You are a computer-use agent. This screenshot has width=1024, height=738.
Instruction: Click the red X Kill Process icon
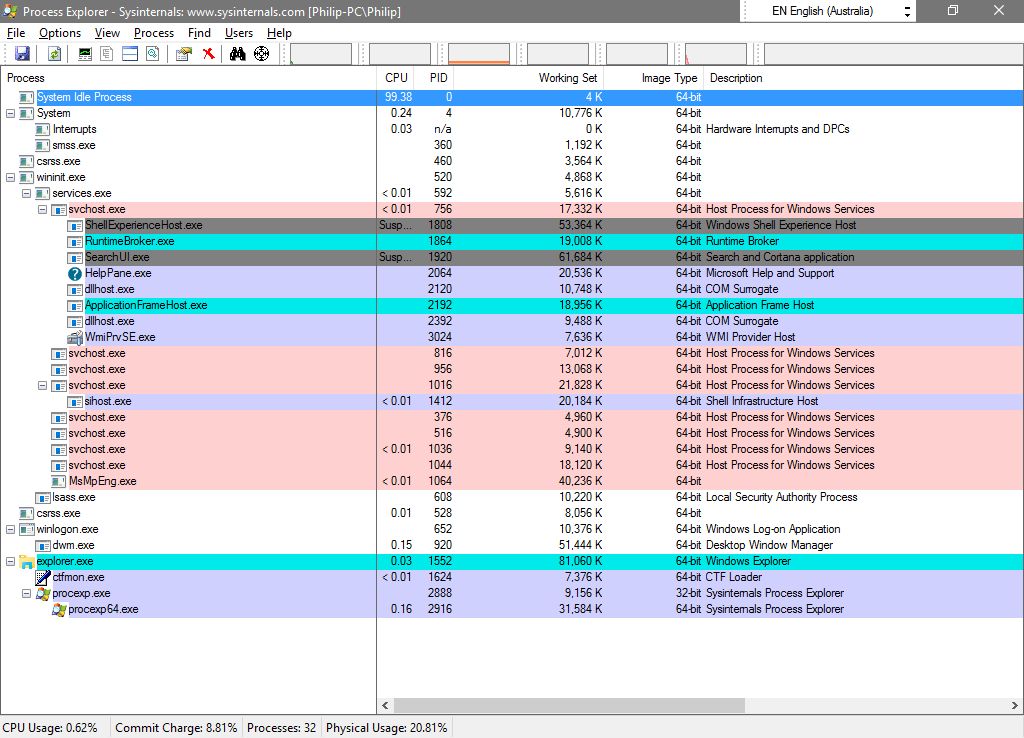(x=208, y=54)
